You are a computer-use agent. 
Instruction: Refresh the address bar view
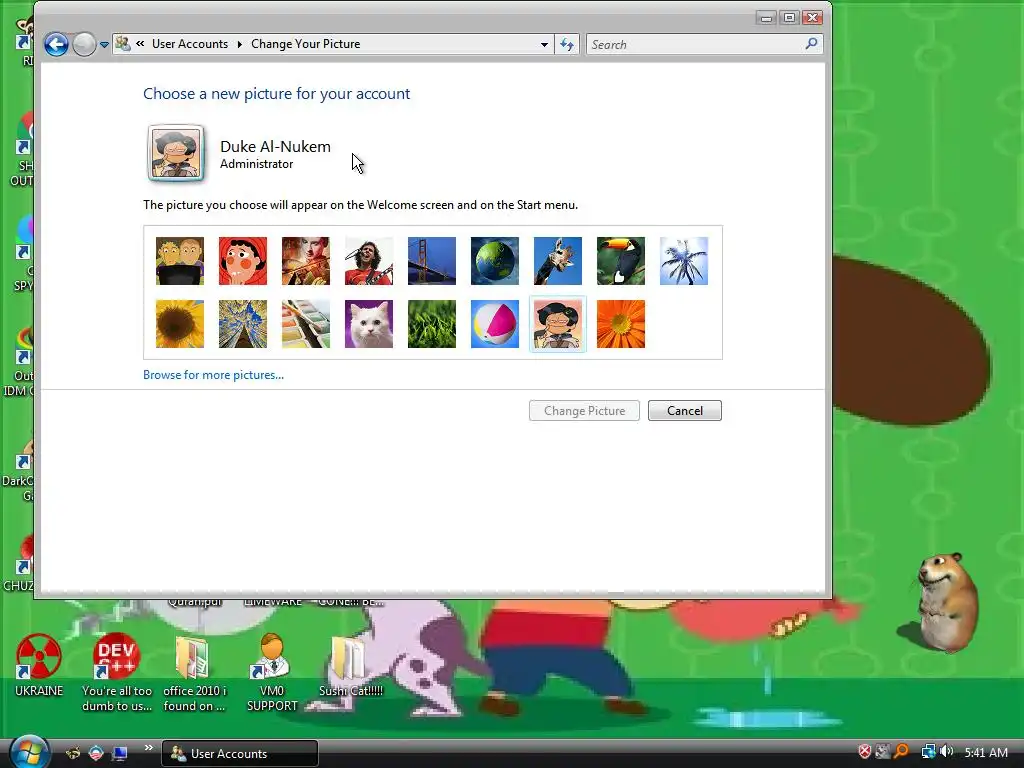click(x=567, y=44)
